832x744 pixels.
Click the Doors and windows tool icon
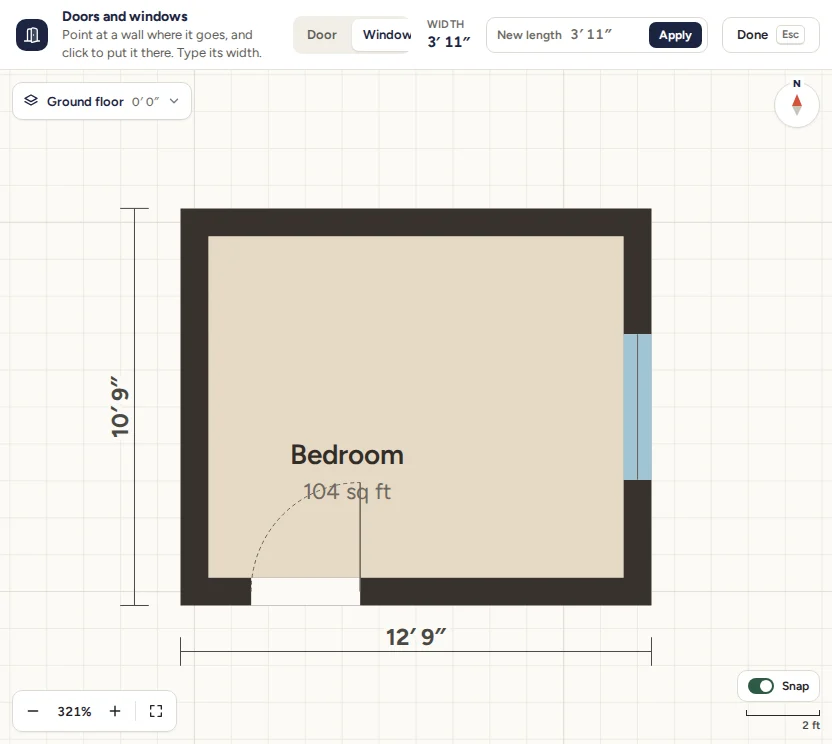pos(32,35)
